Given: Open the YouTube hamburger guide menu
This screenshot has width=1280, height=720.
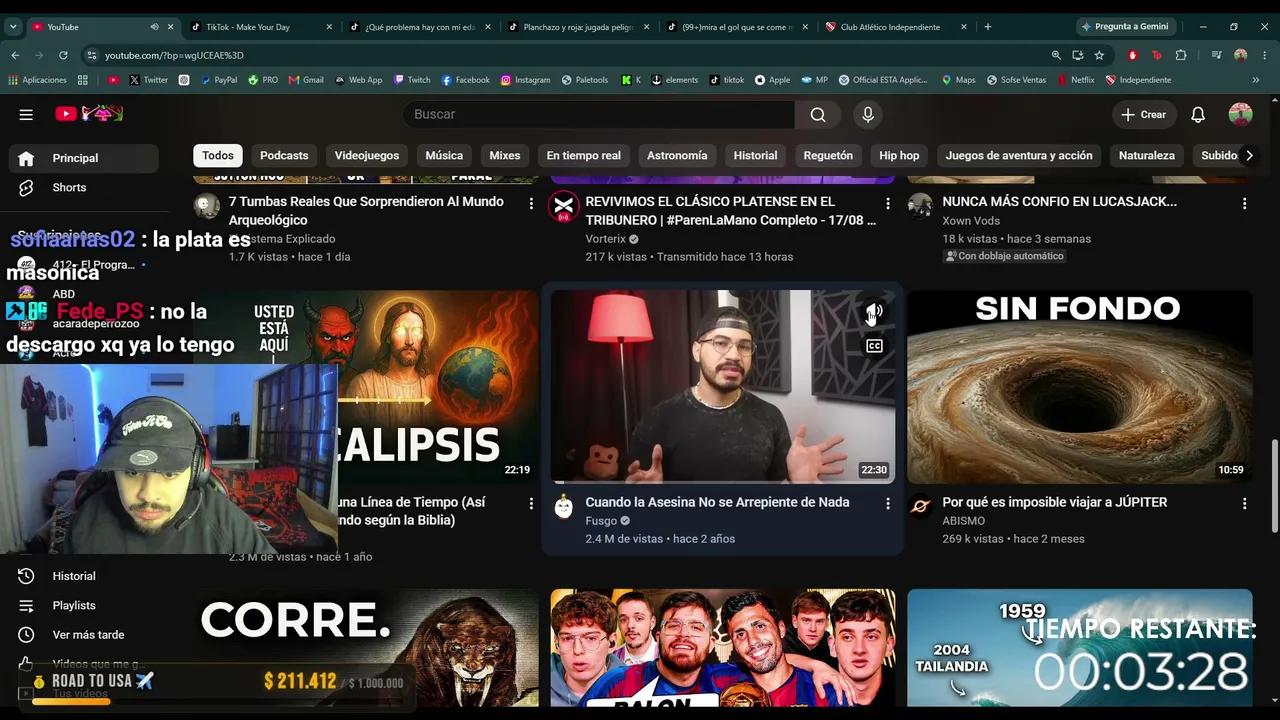Looking at the screenshot, I should [x=26, y=114].
